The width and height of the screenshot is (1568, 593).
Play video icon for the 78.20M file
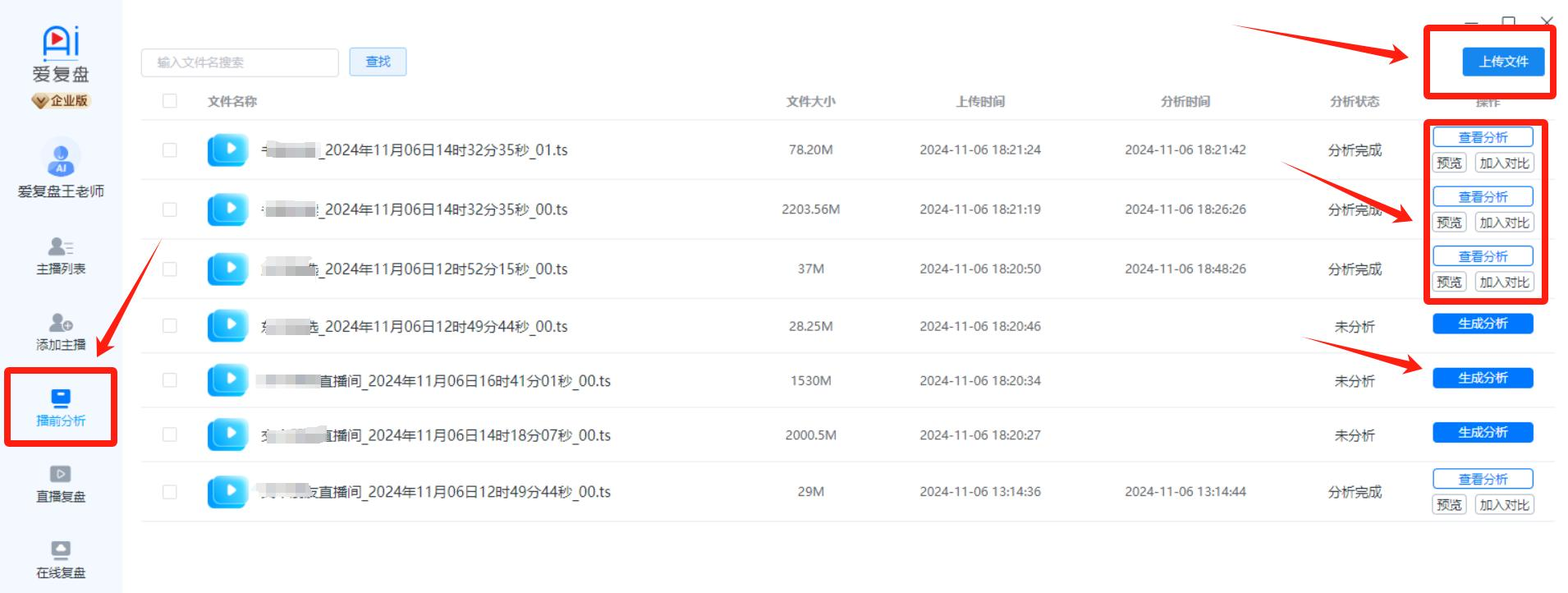(x=227, y=150)
